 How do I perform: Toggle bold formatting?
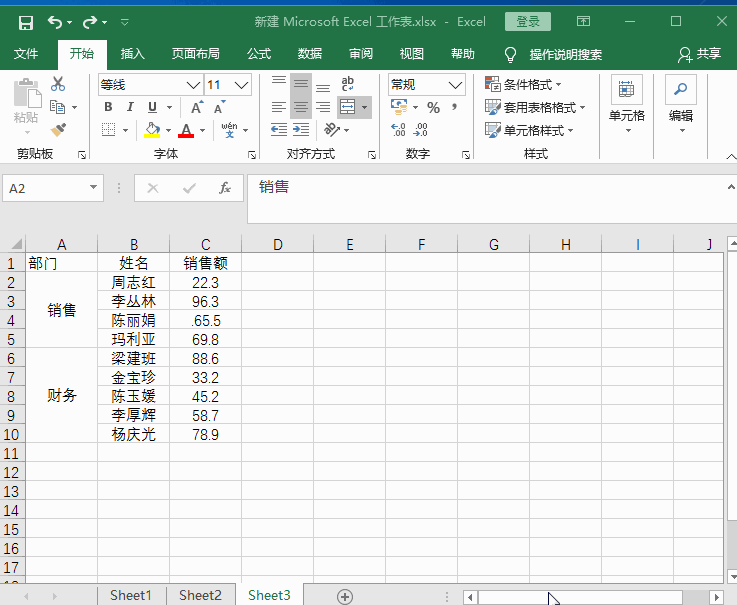pyautogui.click(x=109, y=107)
